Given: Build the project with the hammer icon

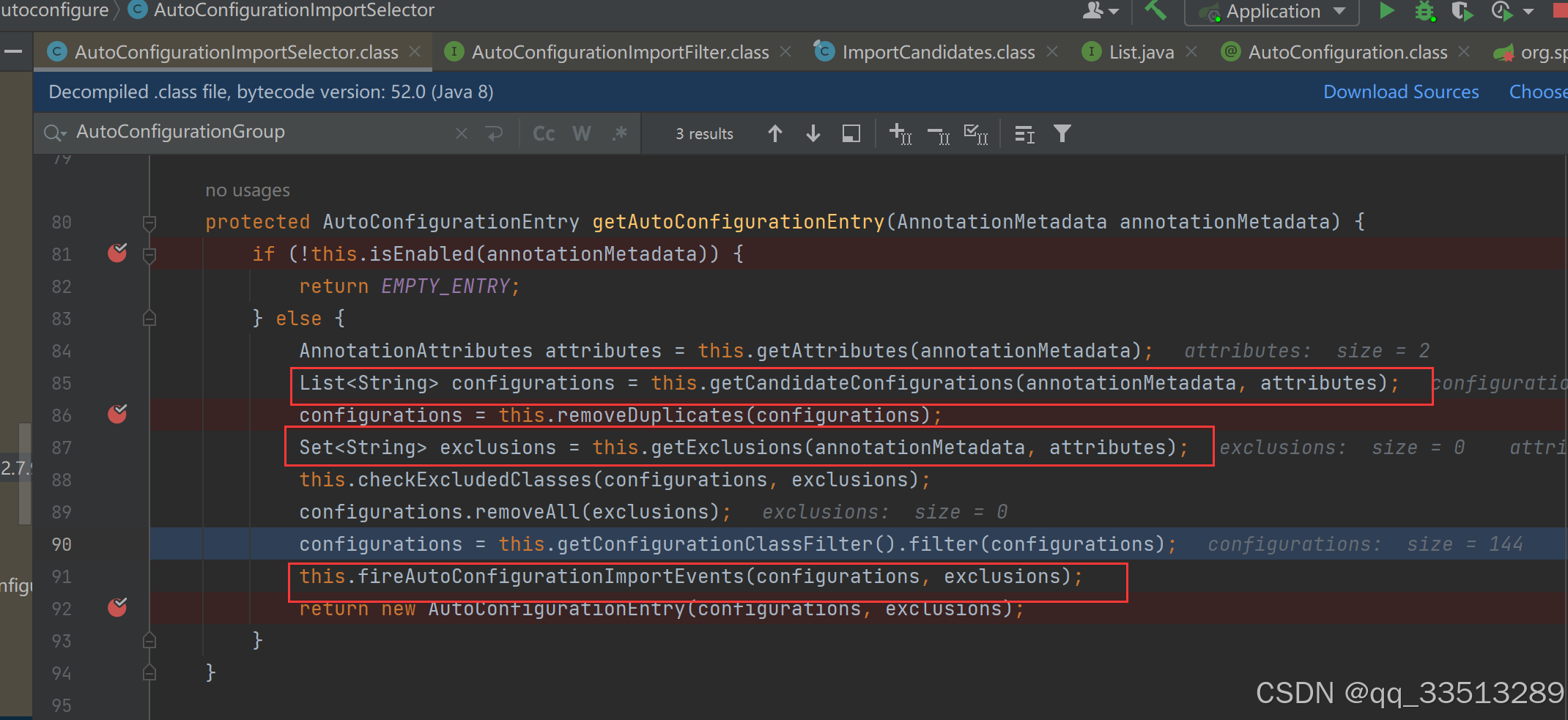Looking at the screenshot, I should (x=1155, y=12).
